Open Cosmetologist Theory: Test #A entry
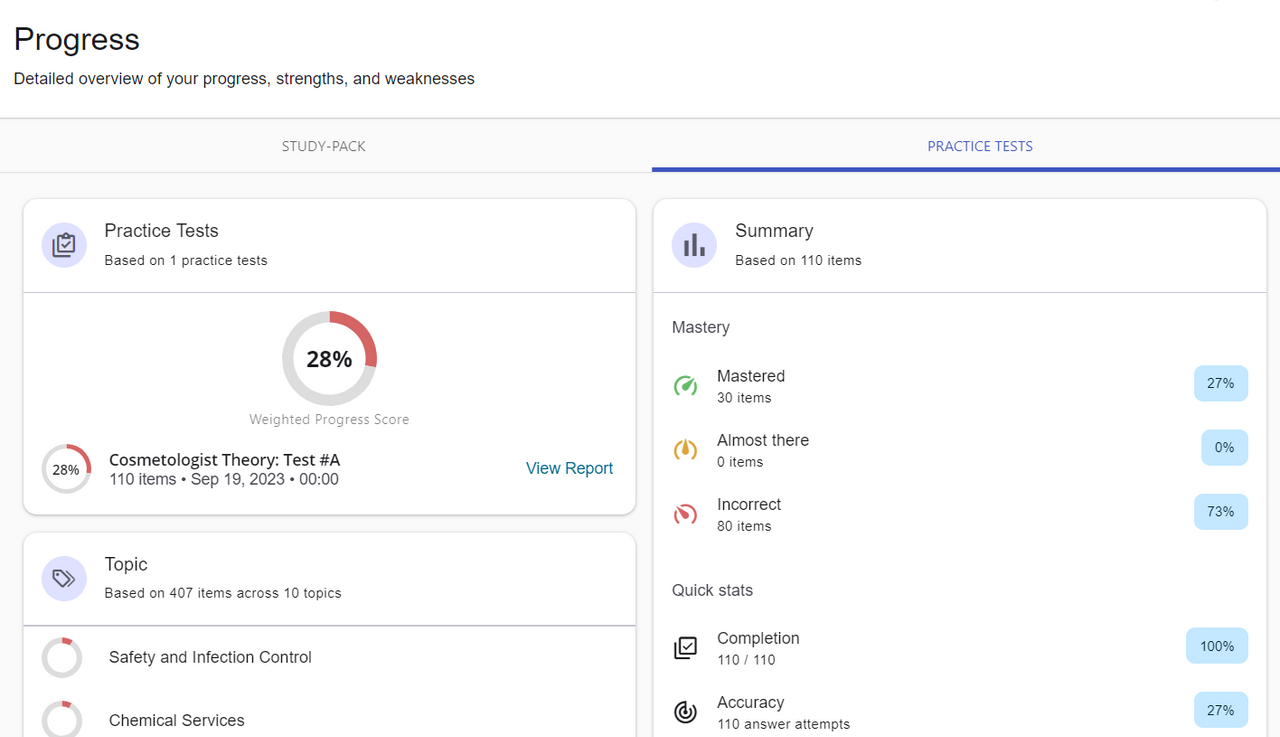Viewport: 1280px width, 737px height. 224,460
